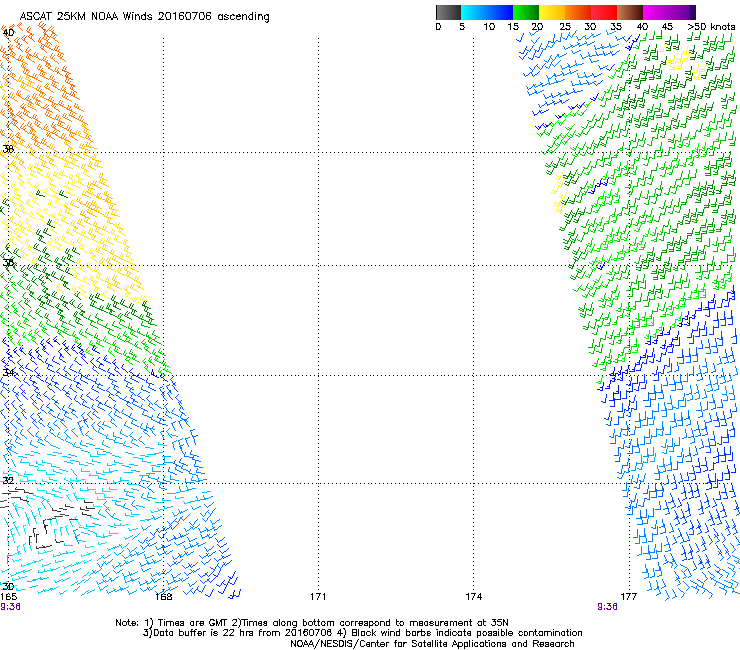Image resolution: width=740 pixels, height=650 pixels.
Task: Click the brown 35-40 knots color band
Action: coord(630,12)
